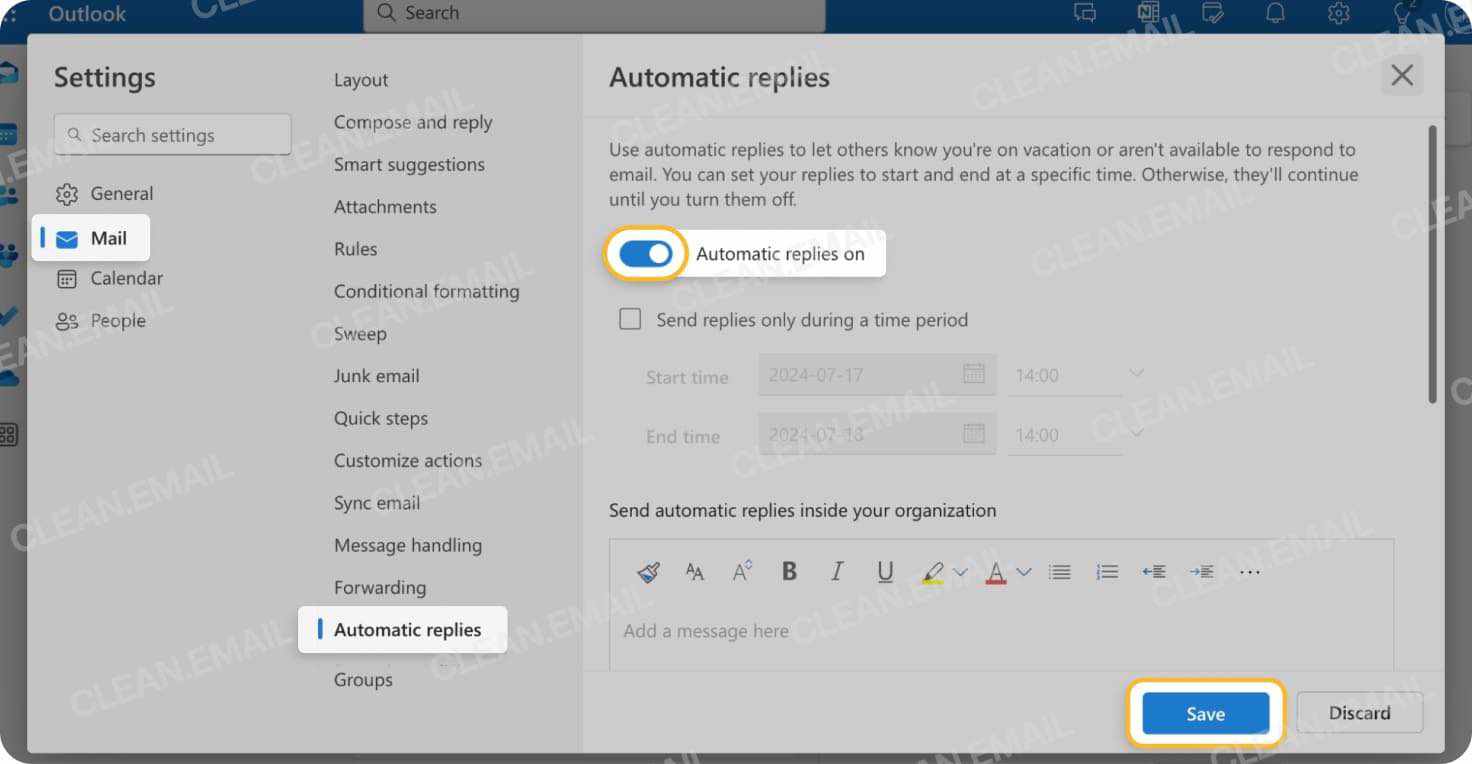Click the Outlook search box
1472x764 pixels.
tap(594, 14)
